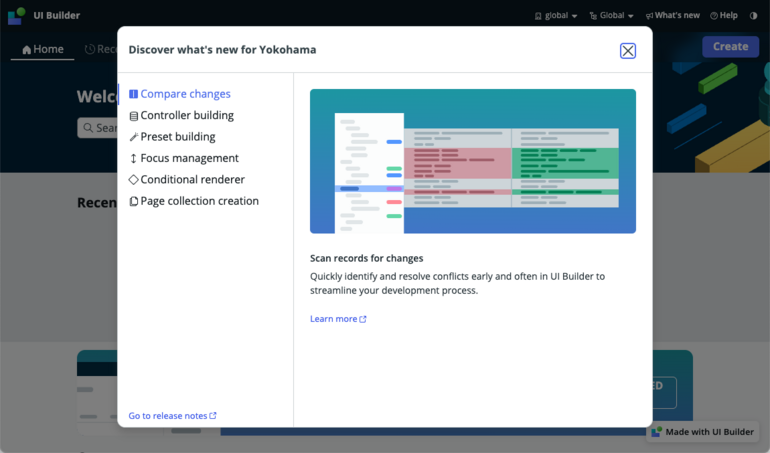Click the Learn more external link icon
Viewport: 770px width, 453px height.
click(363, 319)
